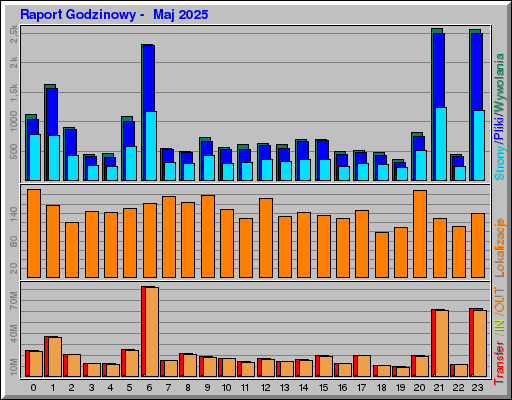Click the transfer bar for hour 6
512x400 pixels.
[152, 332]
